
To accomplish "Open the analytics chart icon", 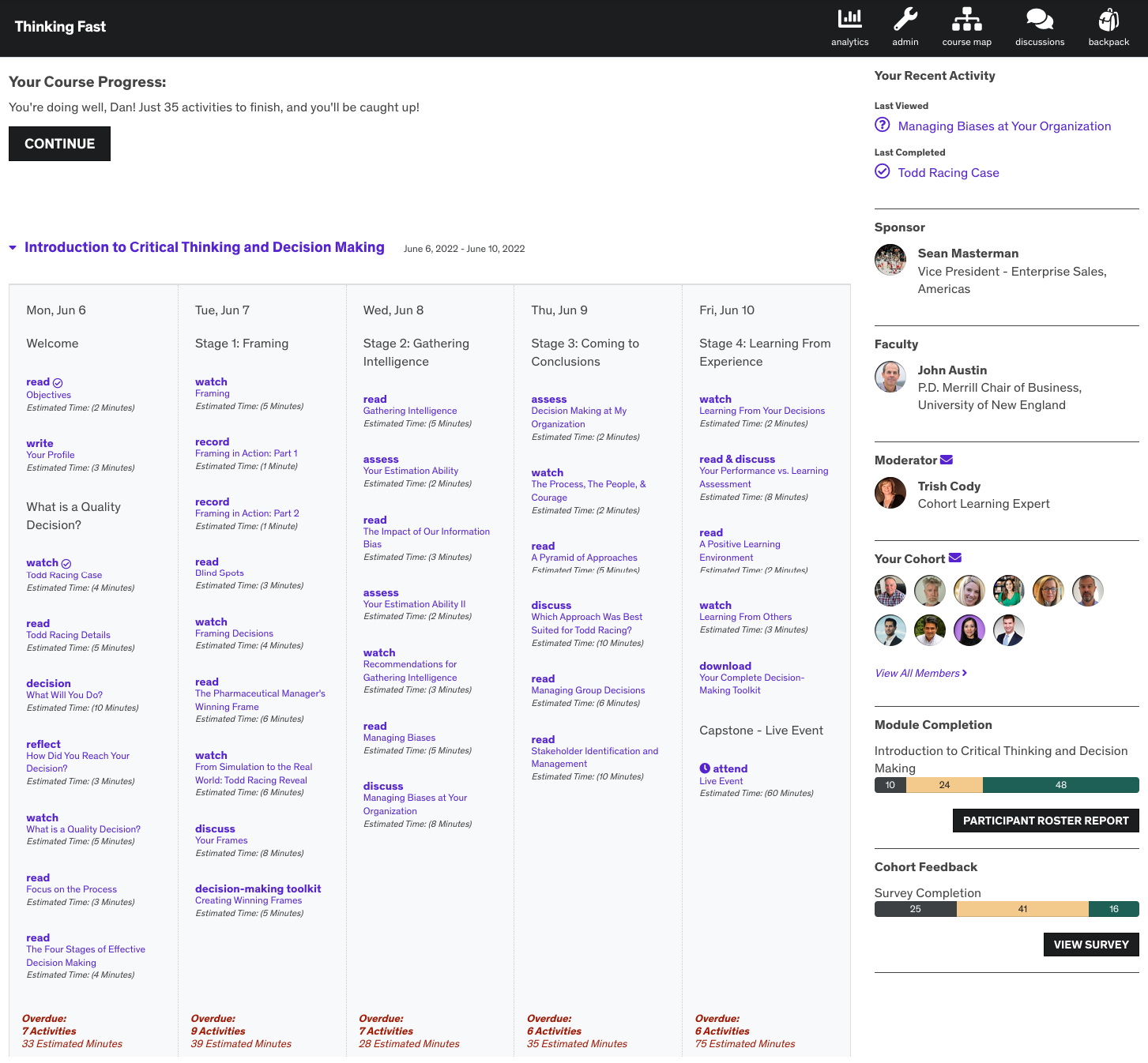I will [x=849, y=18].
